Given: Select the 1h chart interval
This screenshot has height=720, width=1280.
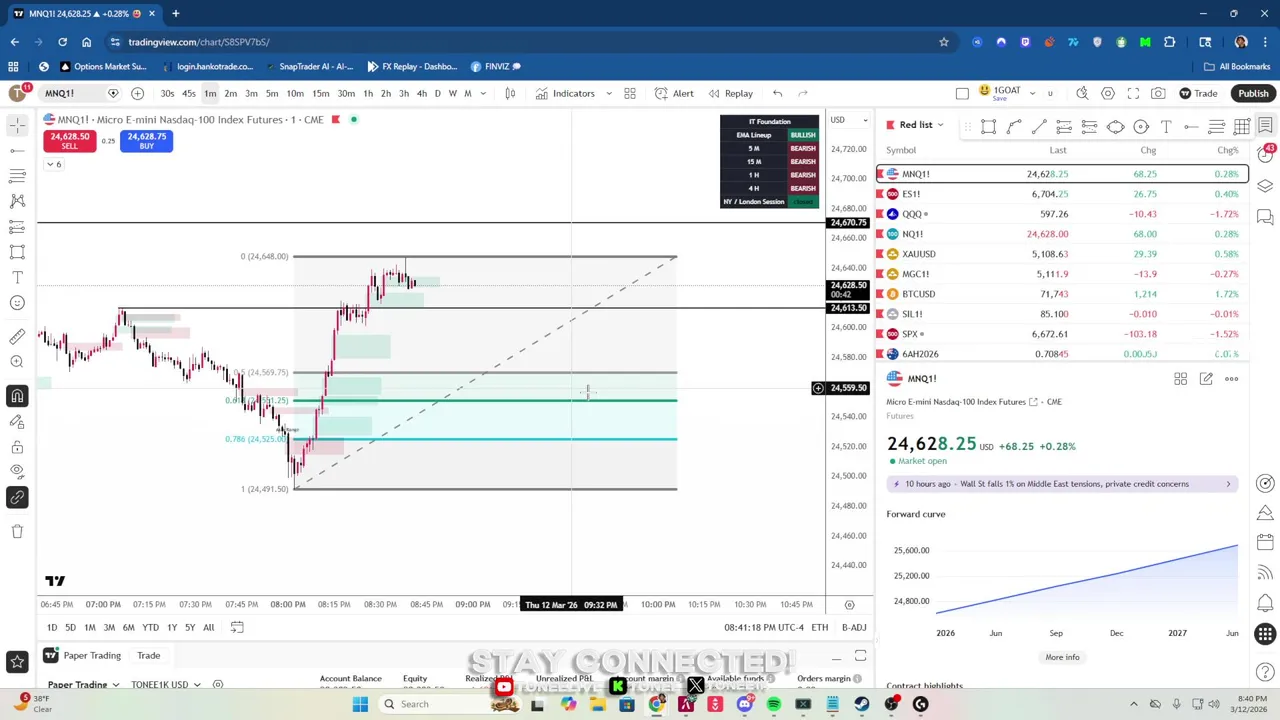Looking at the screenshot, I should [x=368, y=93].
